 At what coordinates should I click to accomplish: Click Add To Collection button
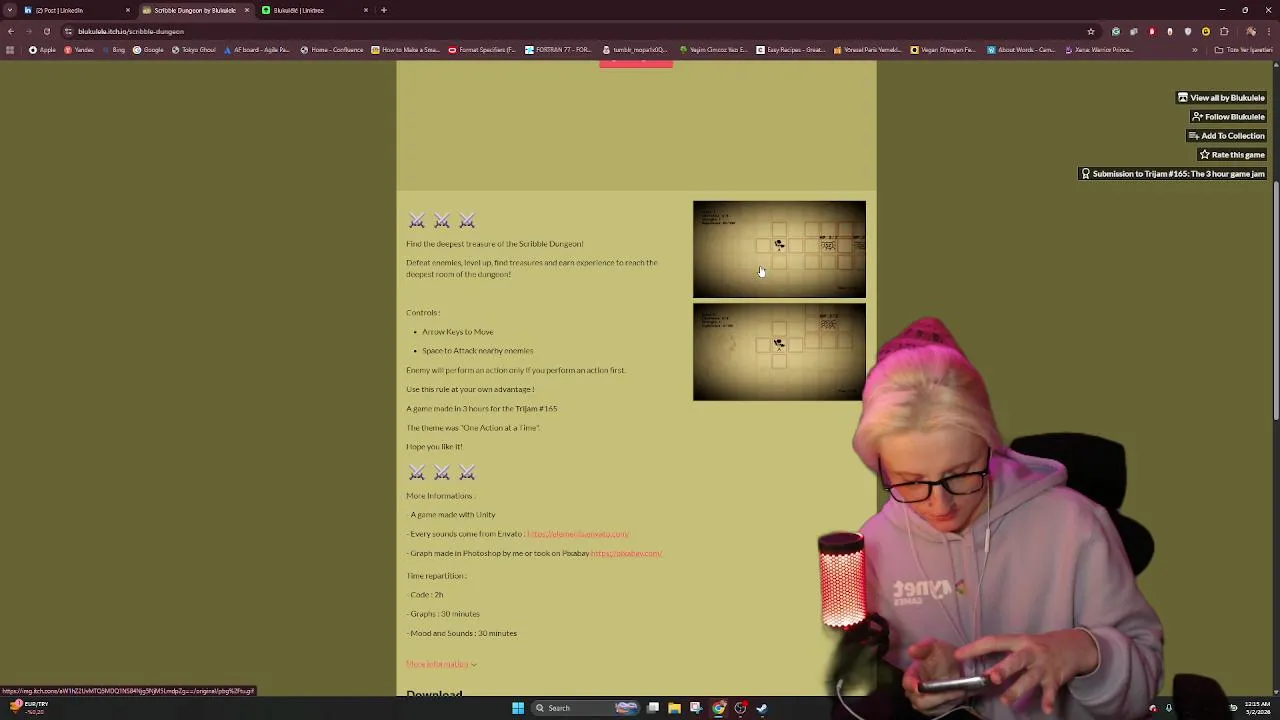coord(1226,136)
